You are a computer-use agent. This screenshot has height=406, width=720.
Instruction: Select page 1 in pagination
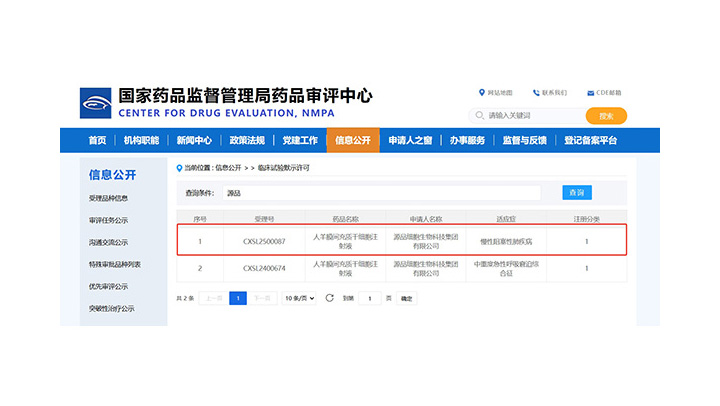(238, 298)
